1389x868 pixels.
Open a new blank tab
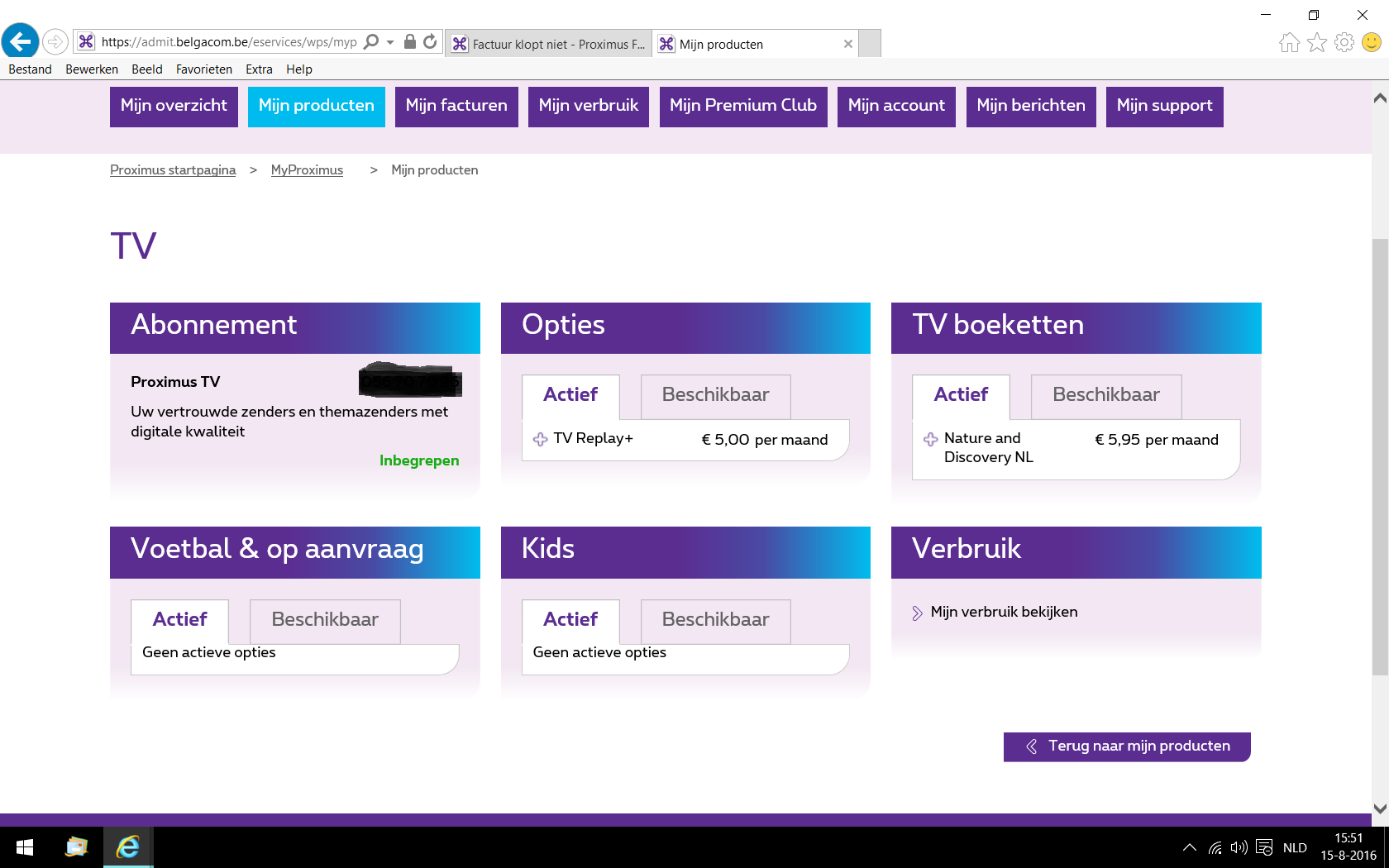870,43
